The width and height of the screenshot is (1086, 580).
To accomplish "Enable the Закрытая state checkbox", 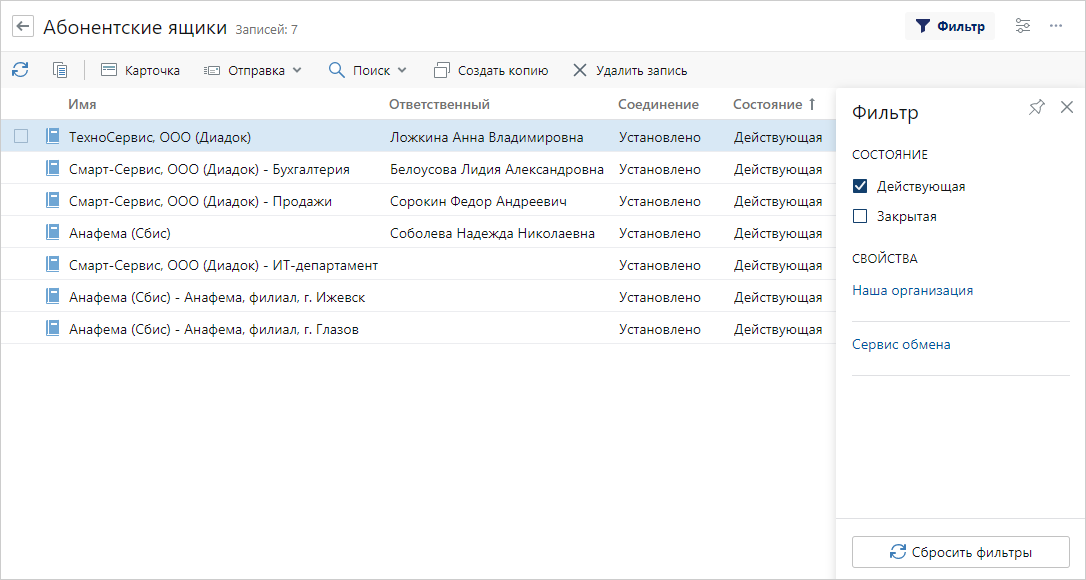I will 860,216.
